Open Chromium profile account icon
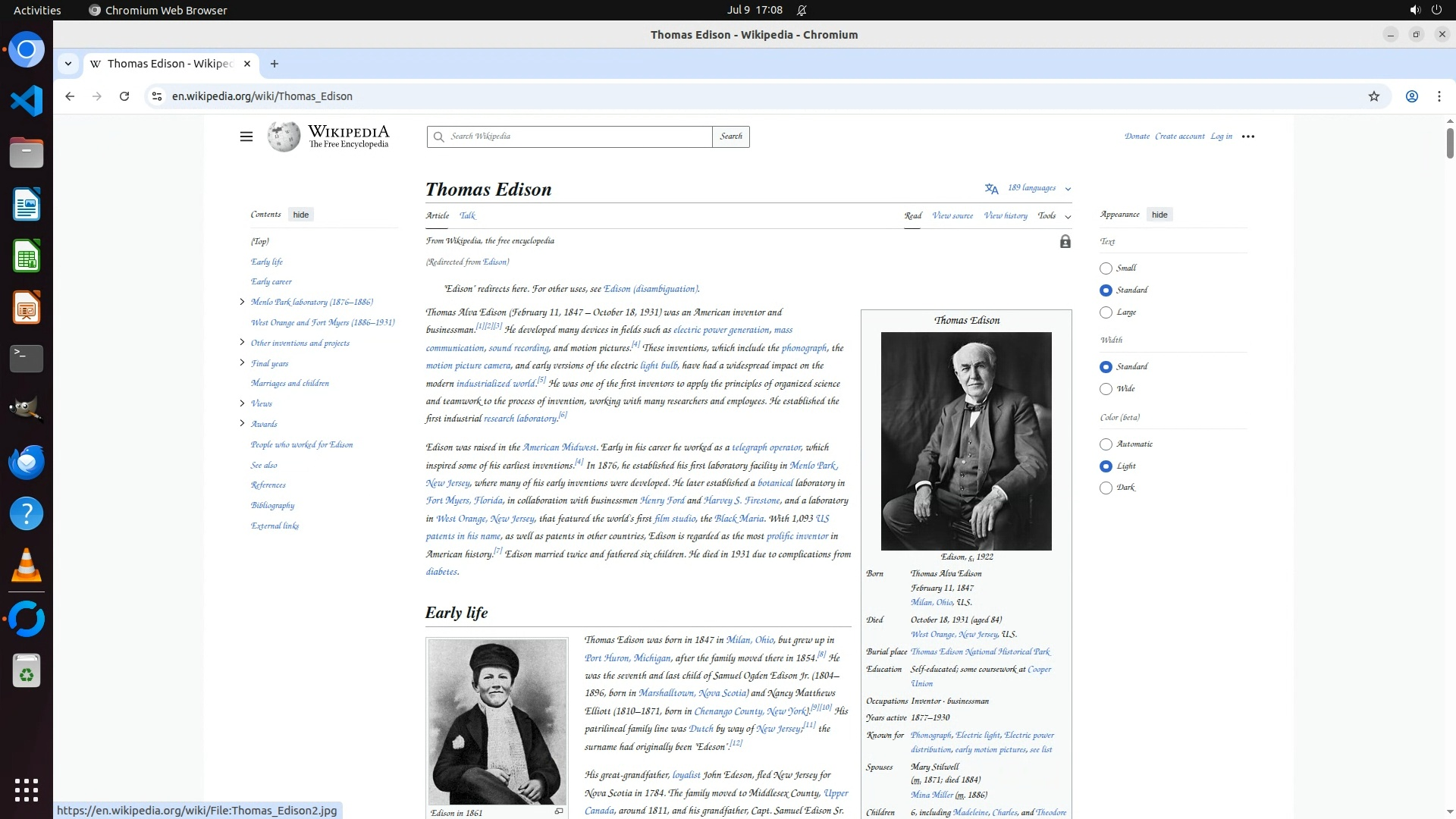The width and height of the screenshot is (1456, 819). 1411,96
